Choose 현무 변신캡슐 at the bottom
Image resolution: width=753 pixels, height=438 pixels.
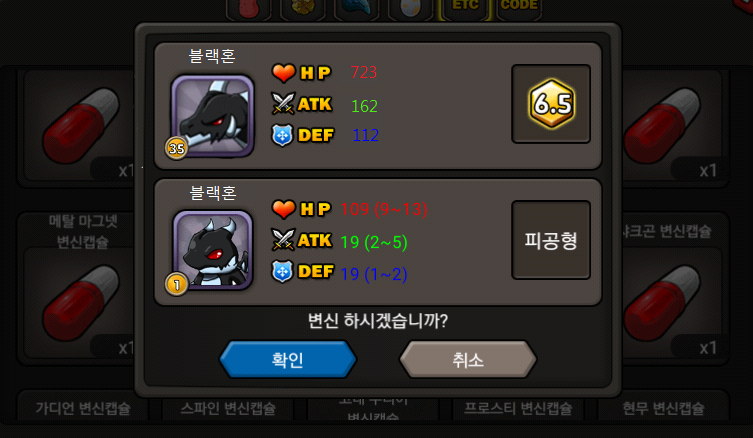(663, 408)
